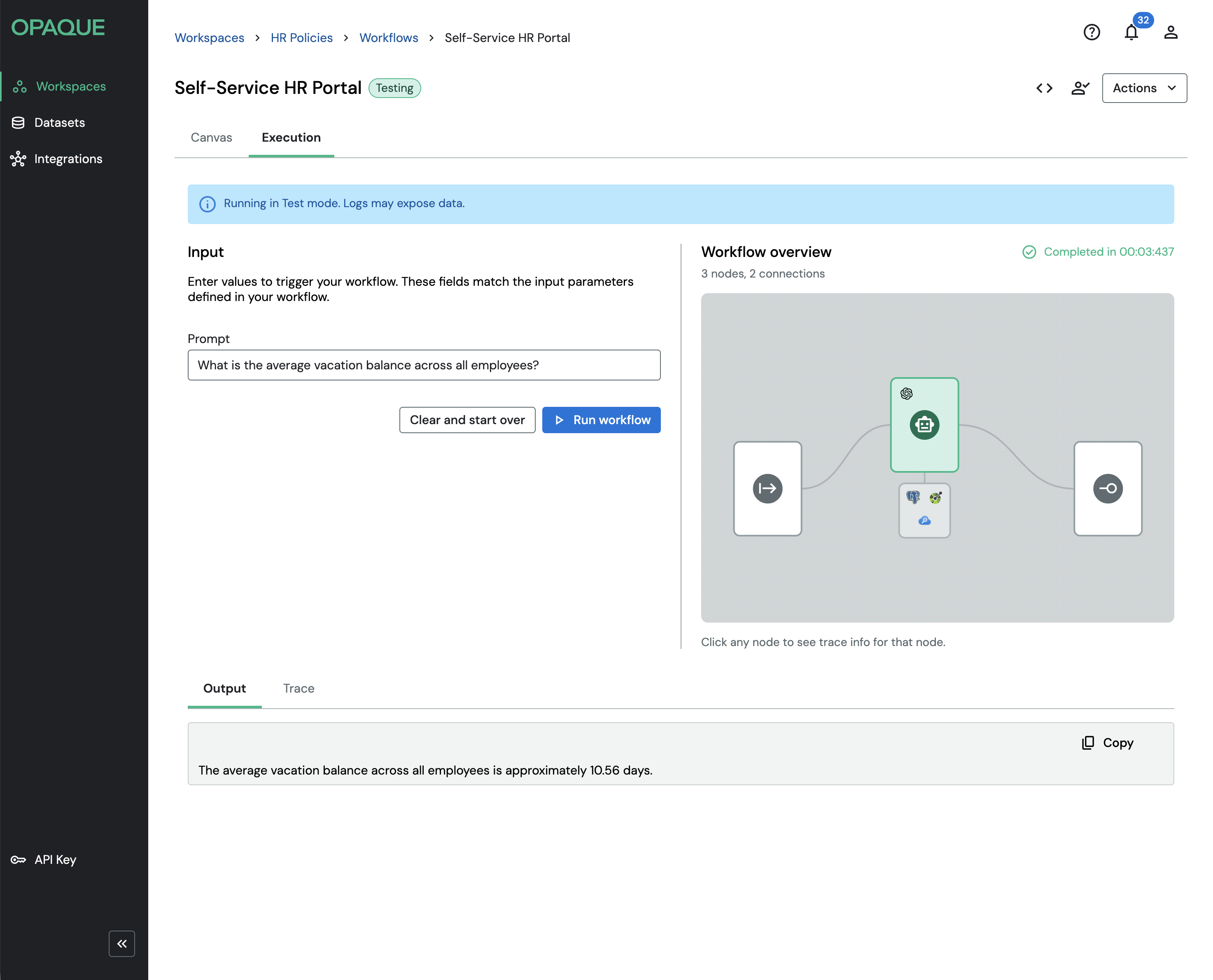Click the code view brackets icon
This screenshot has width=1213, height=980.
pyautogui.click(x=1044, y=88)
